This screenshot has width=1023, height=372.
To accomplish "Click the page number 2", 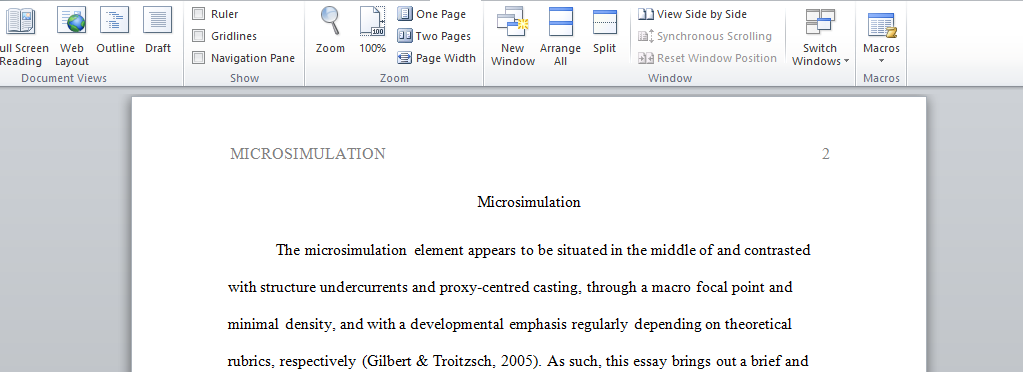I will (x=825, y=154).
